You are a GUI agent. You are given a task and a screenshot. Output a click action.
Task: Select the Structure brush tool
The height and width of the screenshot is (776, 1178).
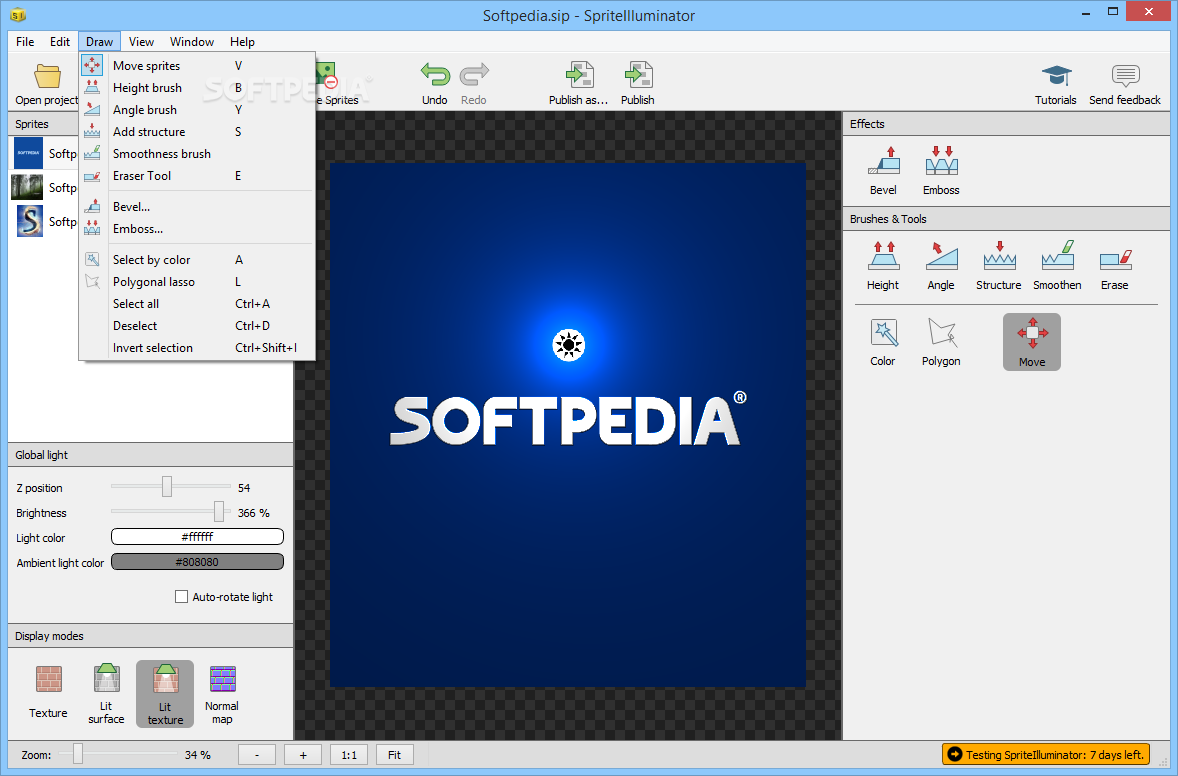(x=999, y=255)
